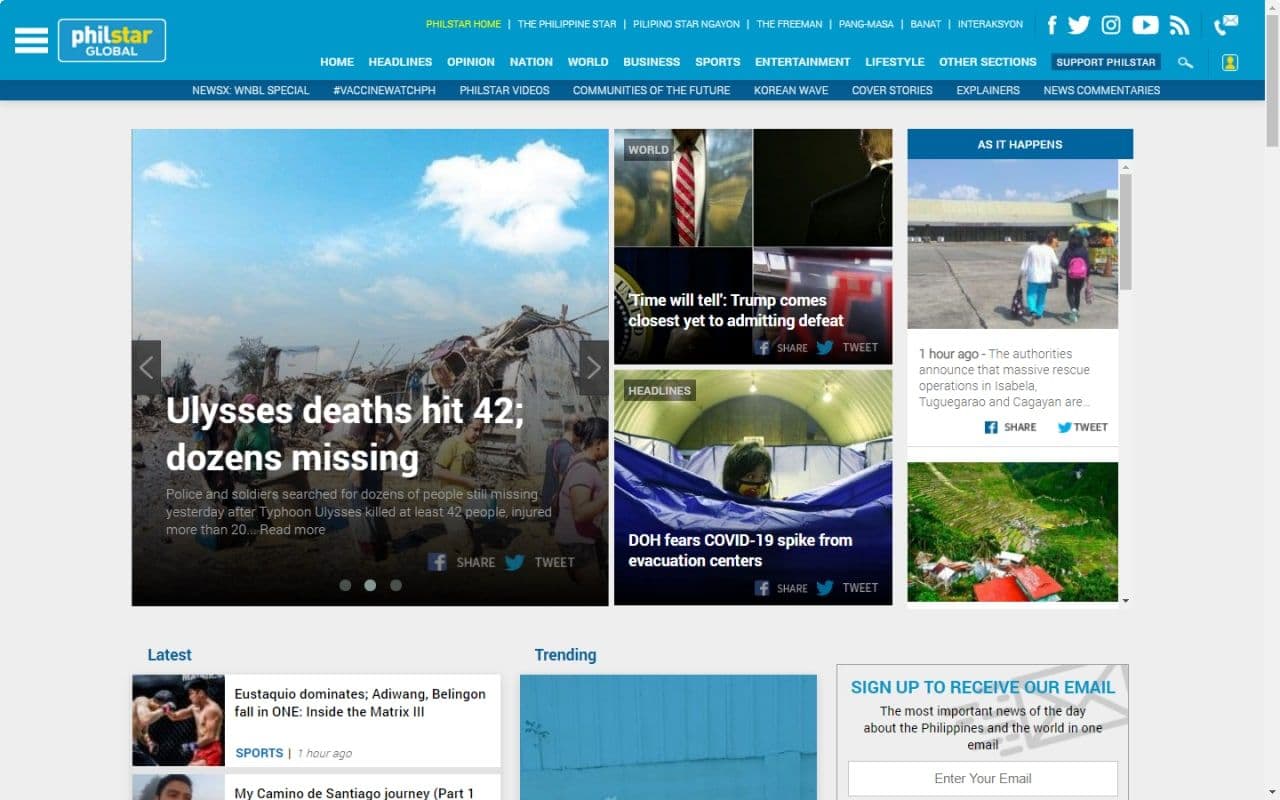Select the first carousel dot indicator
This screenshot has height=800, width=1280.
[x=345, y=585]
